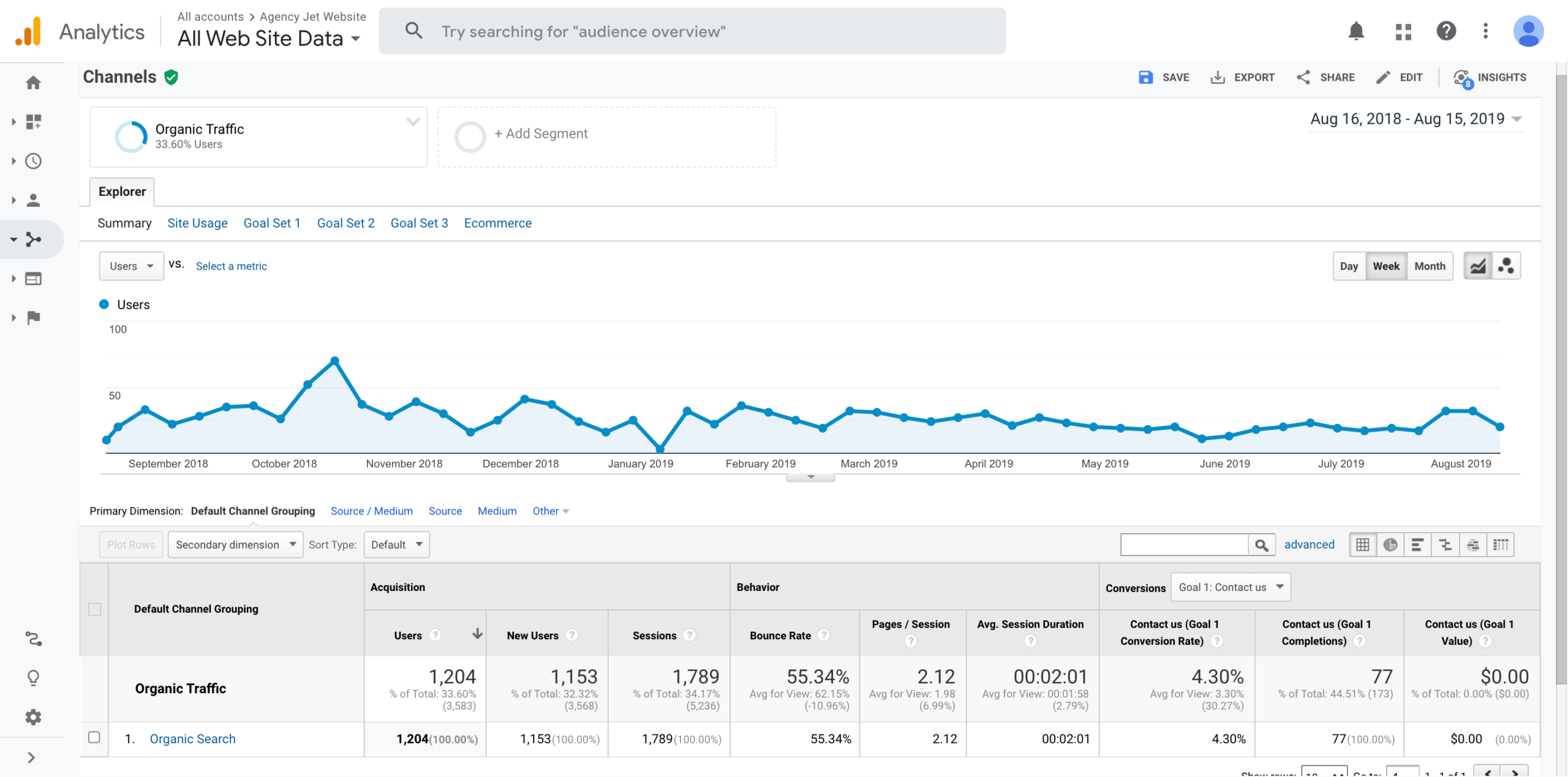
Task: Switch to motion chart view icon
Action: click(x=1506, y=266)
